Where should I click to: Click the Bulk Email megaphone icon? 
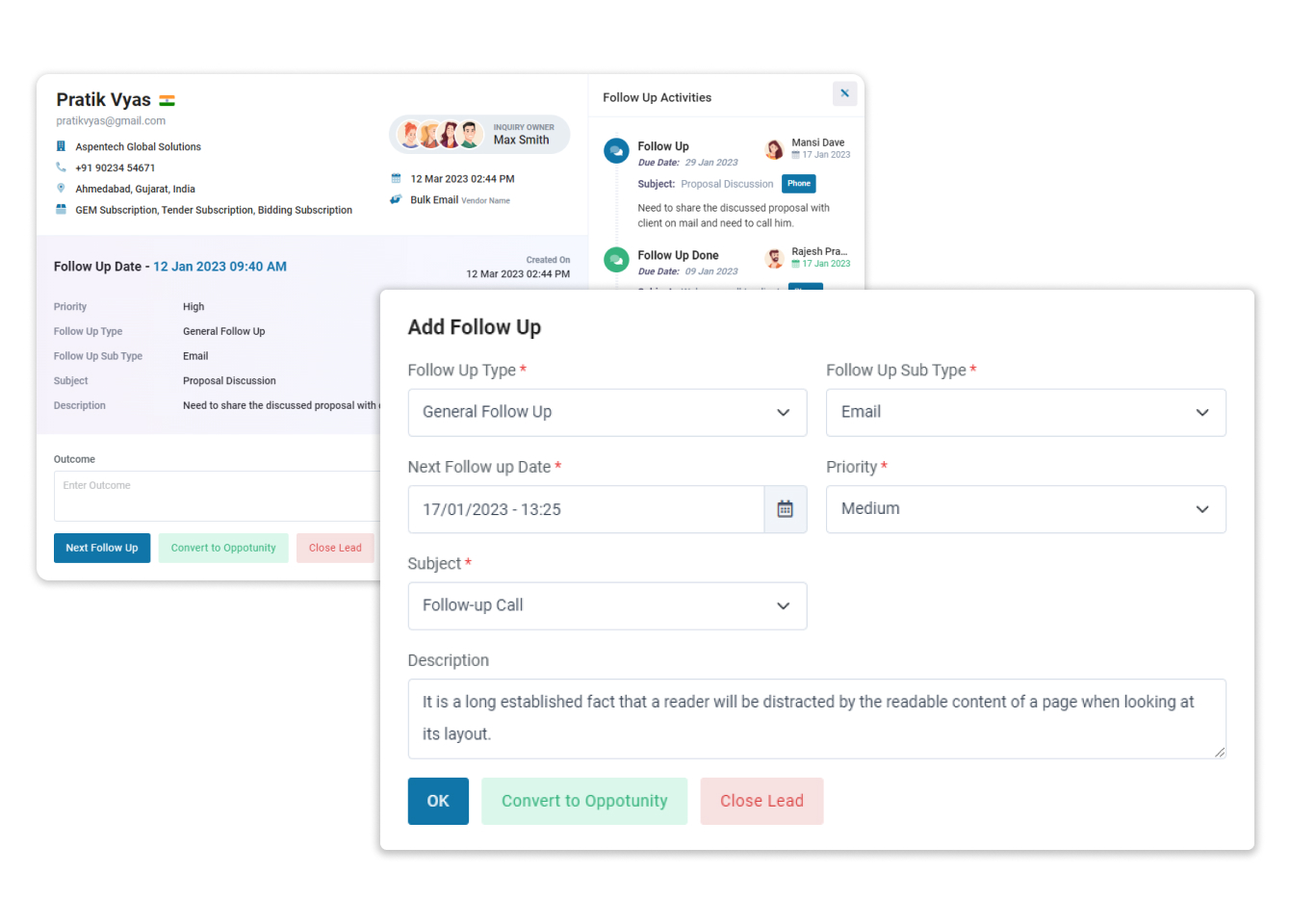[x=397, y=199]
